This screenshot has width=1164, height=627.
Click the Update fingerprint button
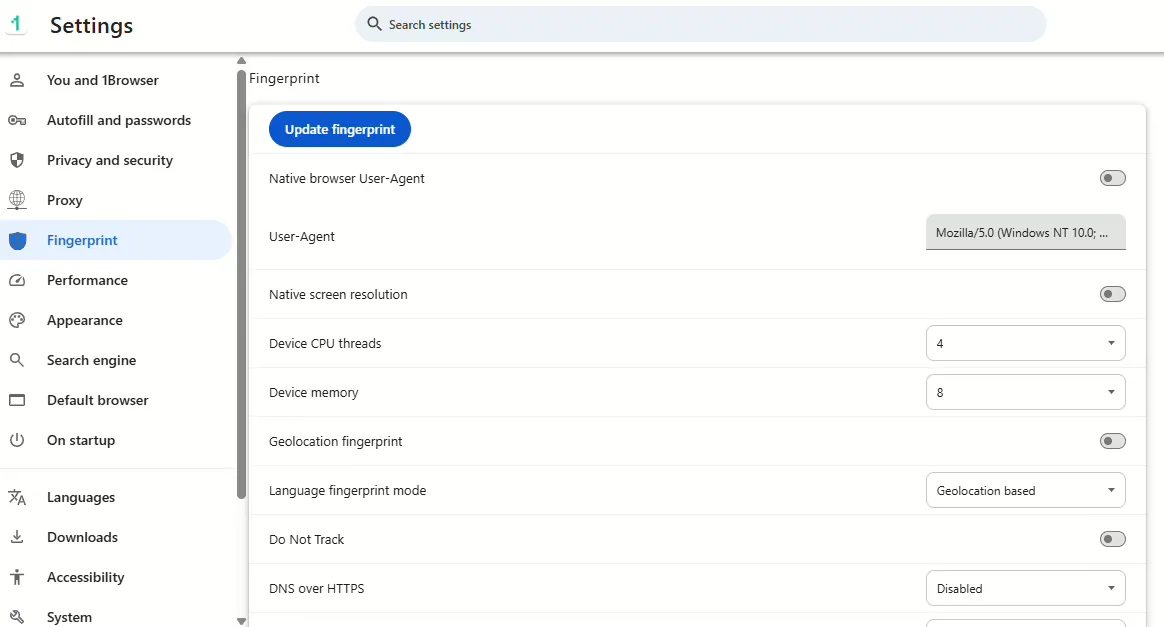pos(339,129)
